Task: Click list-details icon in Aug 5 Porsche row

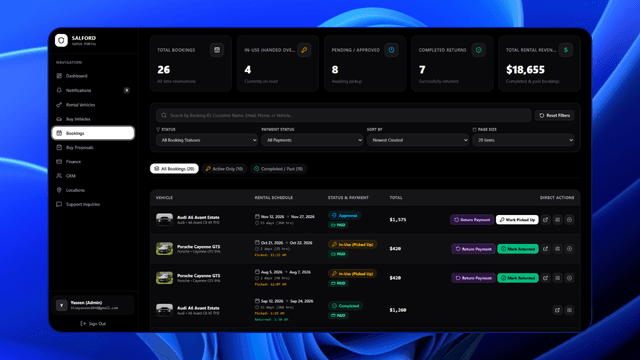Action: pos(558,278)
